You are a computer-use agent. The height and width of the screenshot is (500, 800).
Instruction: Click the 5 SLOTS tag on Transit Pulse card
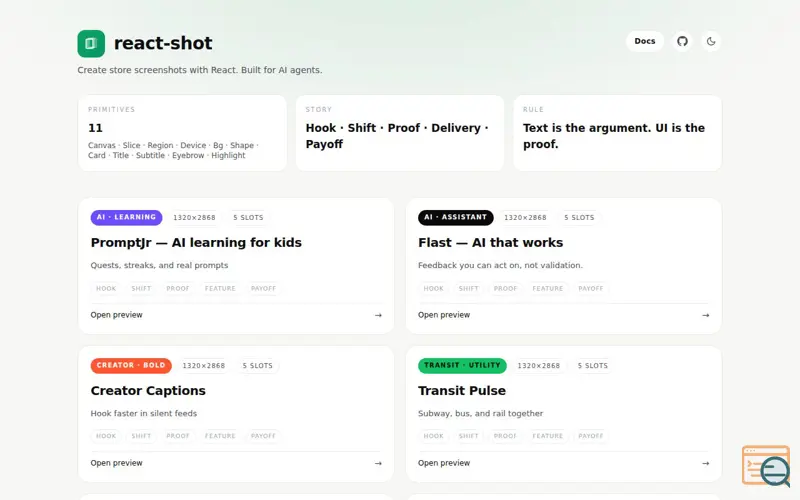592,365
